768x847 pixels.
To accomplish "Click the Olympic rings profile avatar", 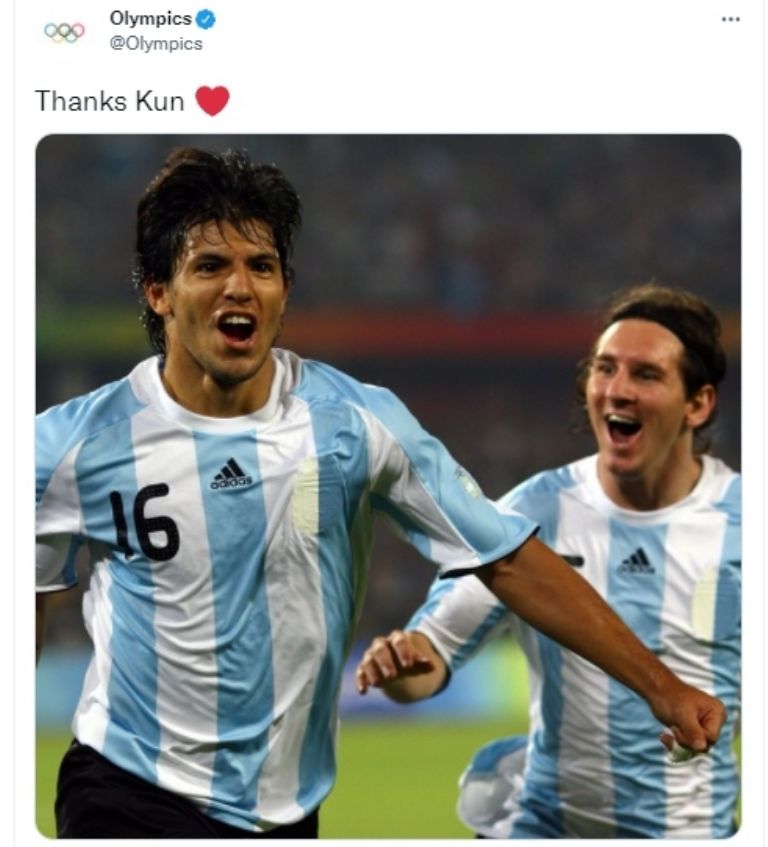I will pyautogui.click(x=64, y=32).
